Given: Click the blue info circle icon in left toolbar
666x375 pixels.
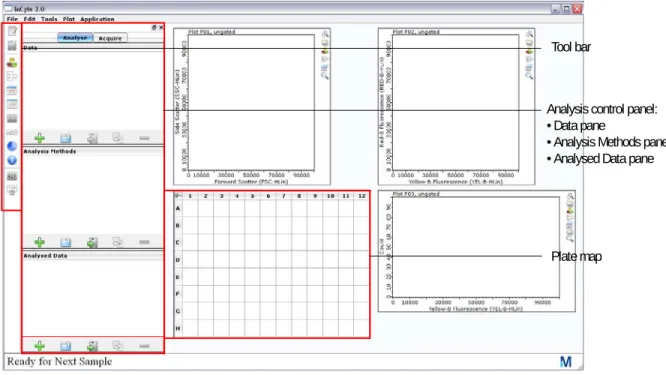Looking at the screenshot, I should click(12, 160).
